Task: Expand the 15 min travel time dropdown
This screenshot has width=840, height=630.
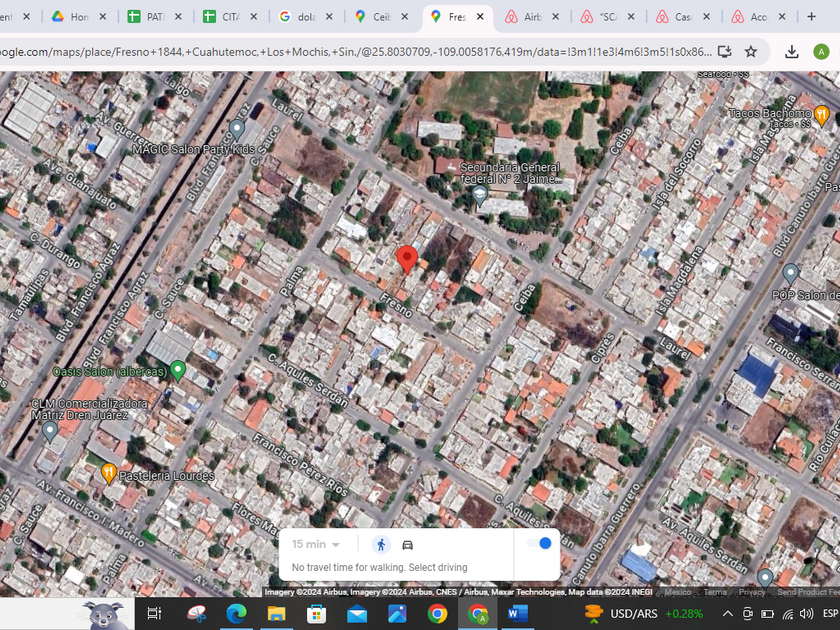Action: (316, 544)
